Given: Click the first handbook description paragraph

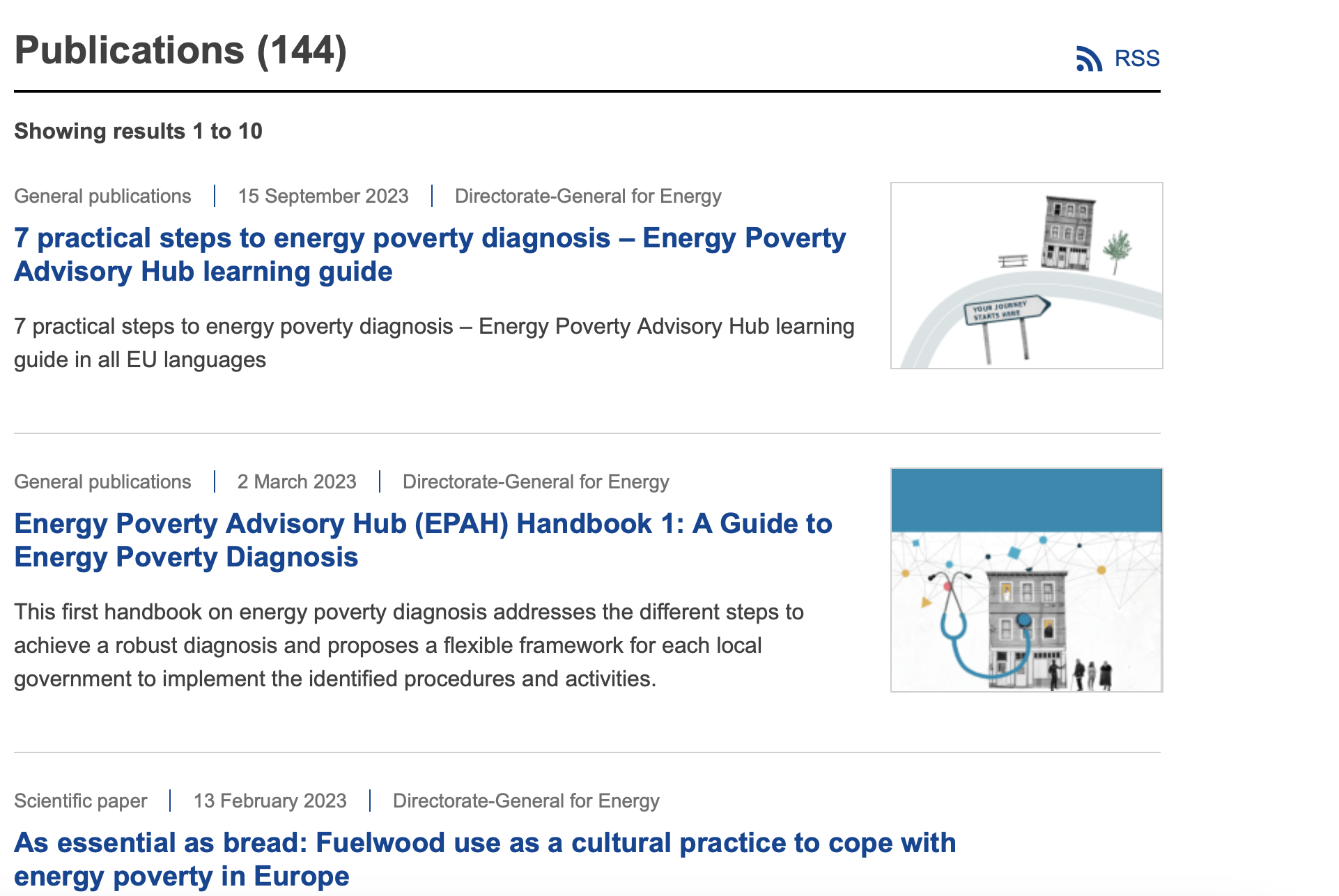Looking at the screenshot, I should pyautogui.click(x=409, y=645).
